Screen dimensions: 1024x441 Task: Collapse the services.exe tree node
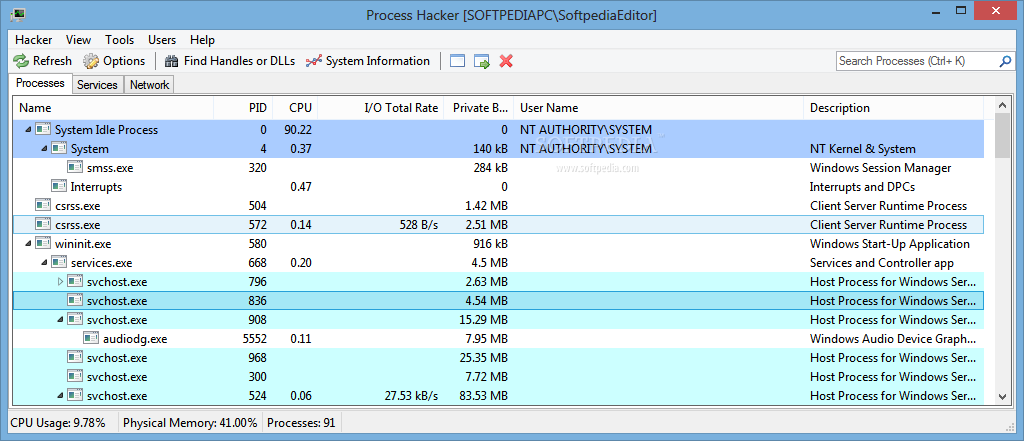(x=44, y=263)
